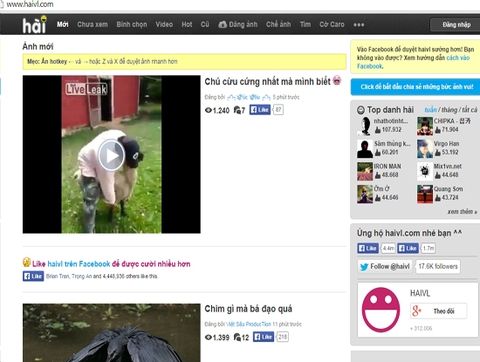Open comments icon with 7 comments
This screenshot has height=362, width=480.
click(237, 110)
